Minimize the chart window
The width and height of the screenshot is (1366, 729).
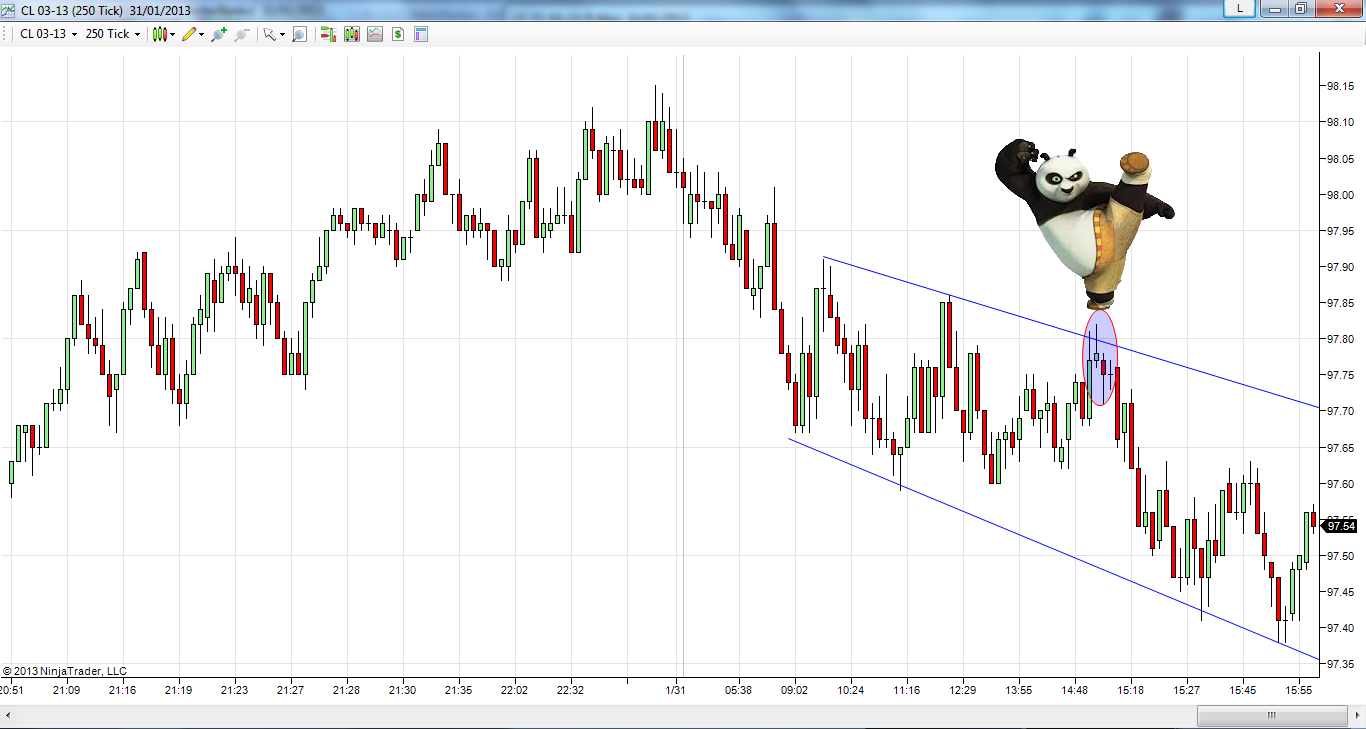1274,8
